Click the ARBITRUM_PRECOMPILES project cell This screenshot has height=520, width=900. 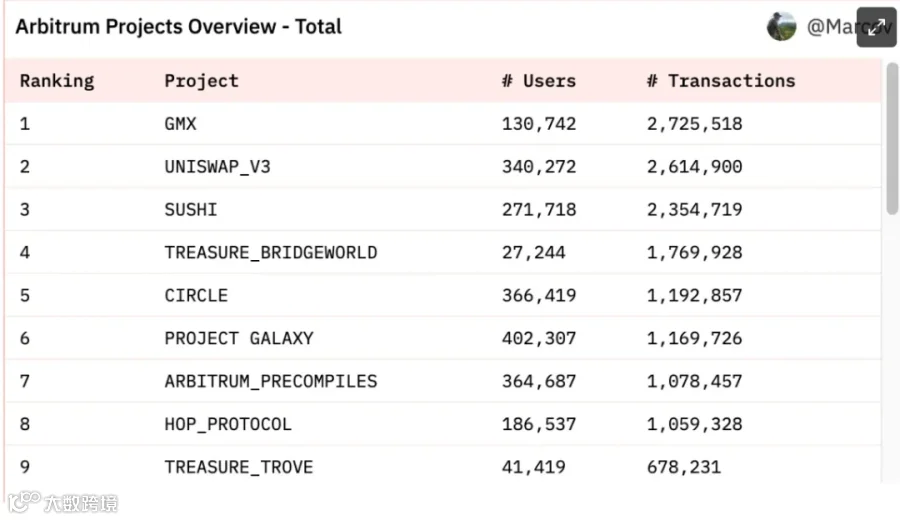[270, 382]
